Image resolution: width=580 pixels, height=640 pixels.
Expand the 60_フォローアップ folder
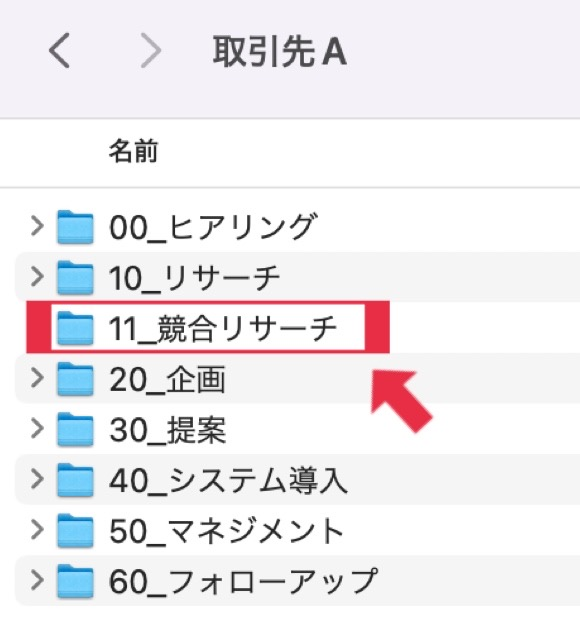click(37, 580)
